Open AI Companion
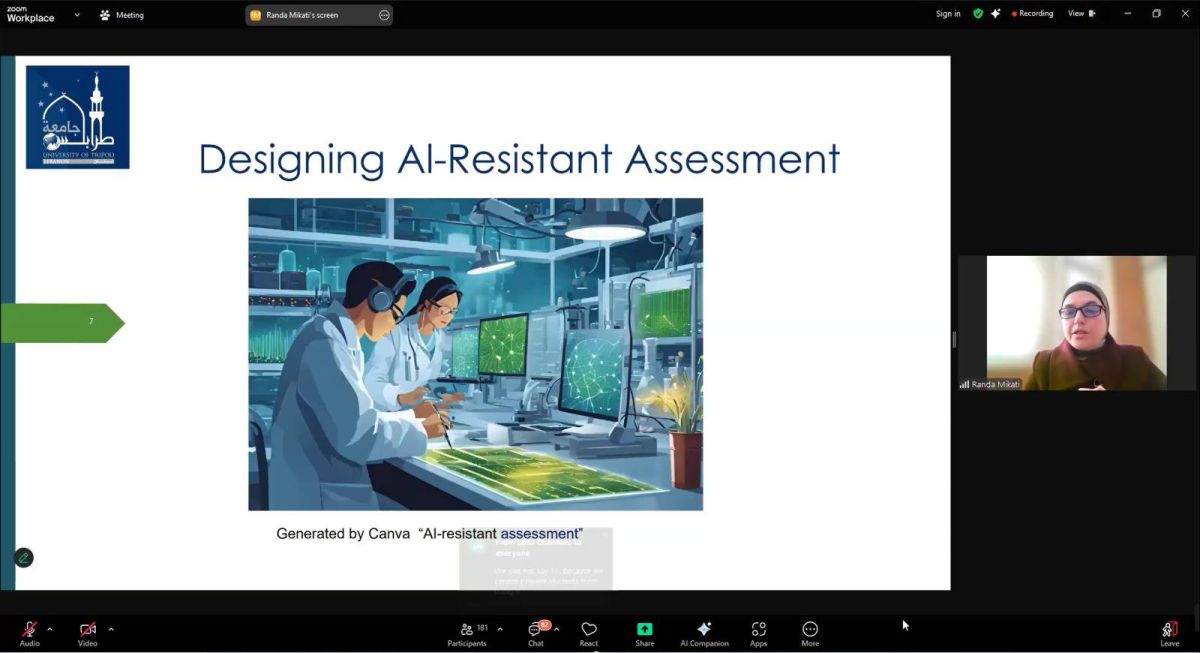 click(x=704, y=631)
